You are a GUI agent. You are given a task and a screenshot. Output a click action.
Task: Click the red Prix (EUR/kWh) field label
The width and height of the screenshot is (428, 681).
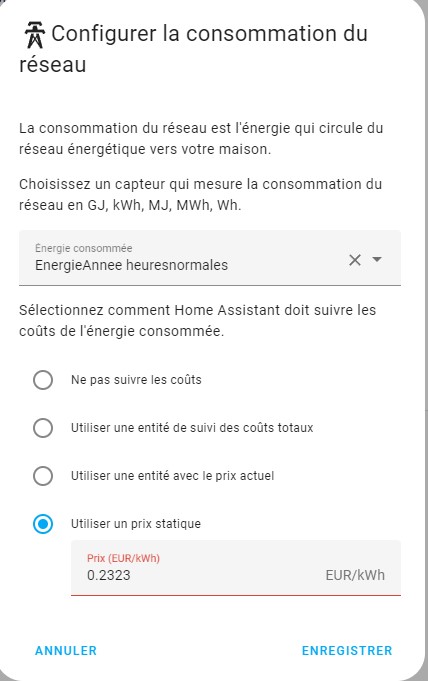coord(123,558)
